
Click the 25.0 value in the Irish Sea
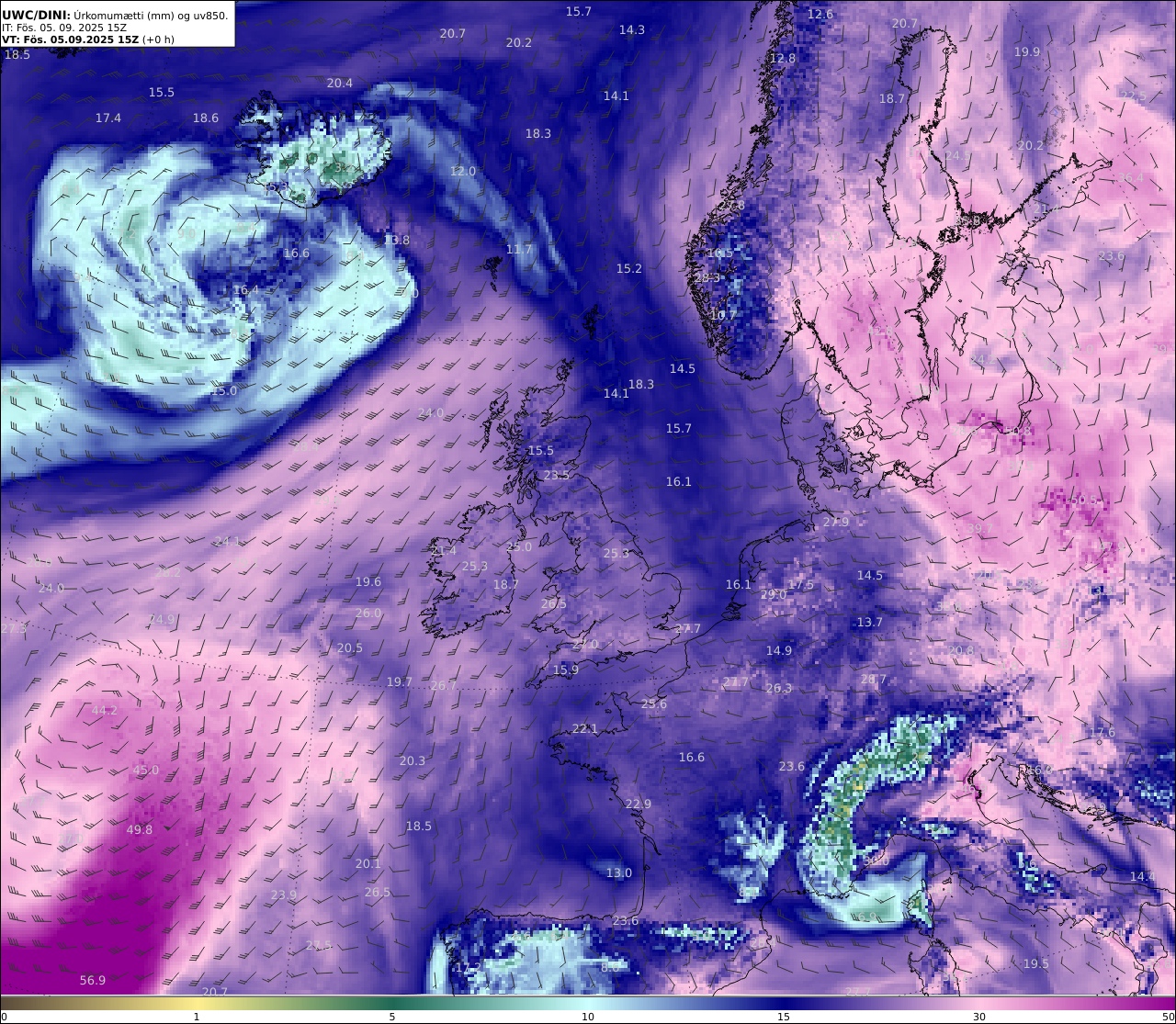coord(519,546)
